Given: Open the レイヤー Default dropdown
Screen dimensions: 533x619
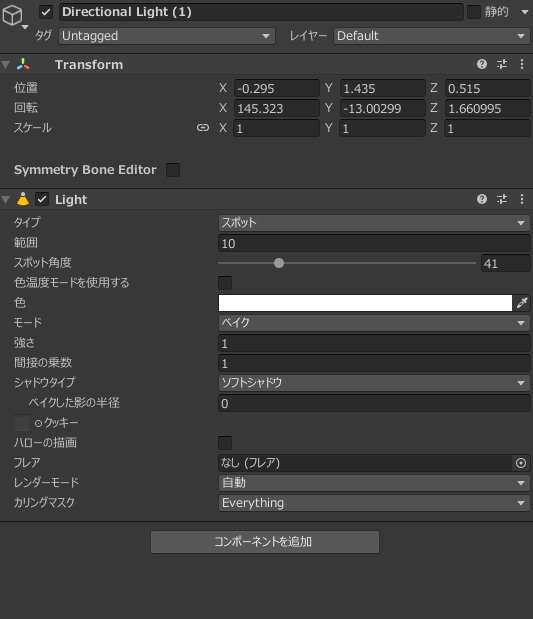Looking at the screenshot, I should click(x=432, y=36).
